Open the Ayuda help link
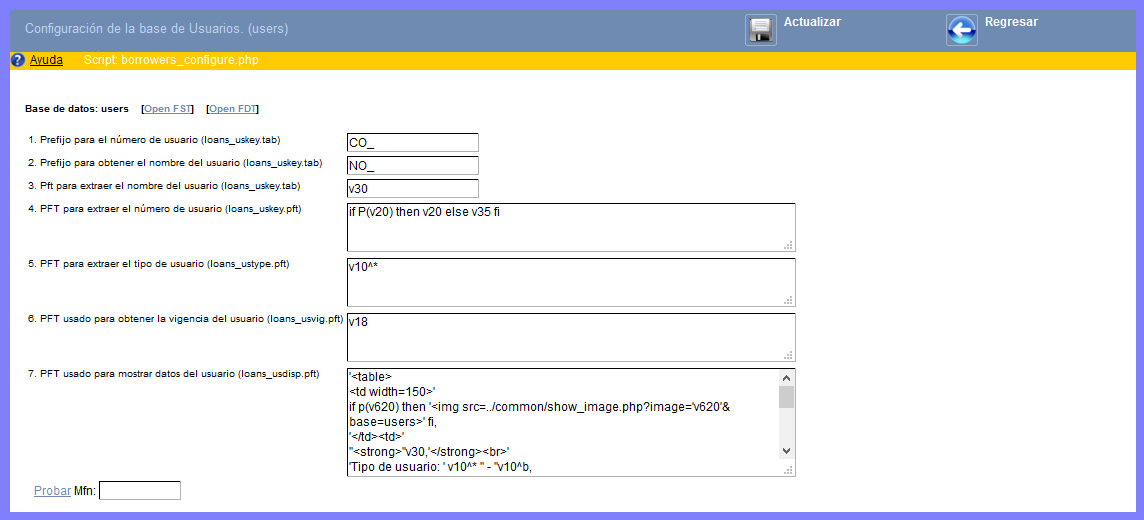Screen dimensions: 1144x520 point(46,60)
